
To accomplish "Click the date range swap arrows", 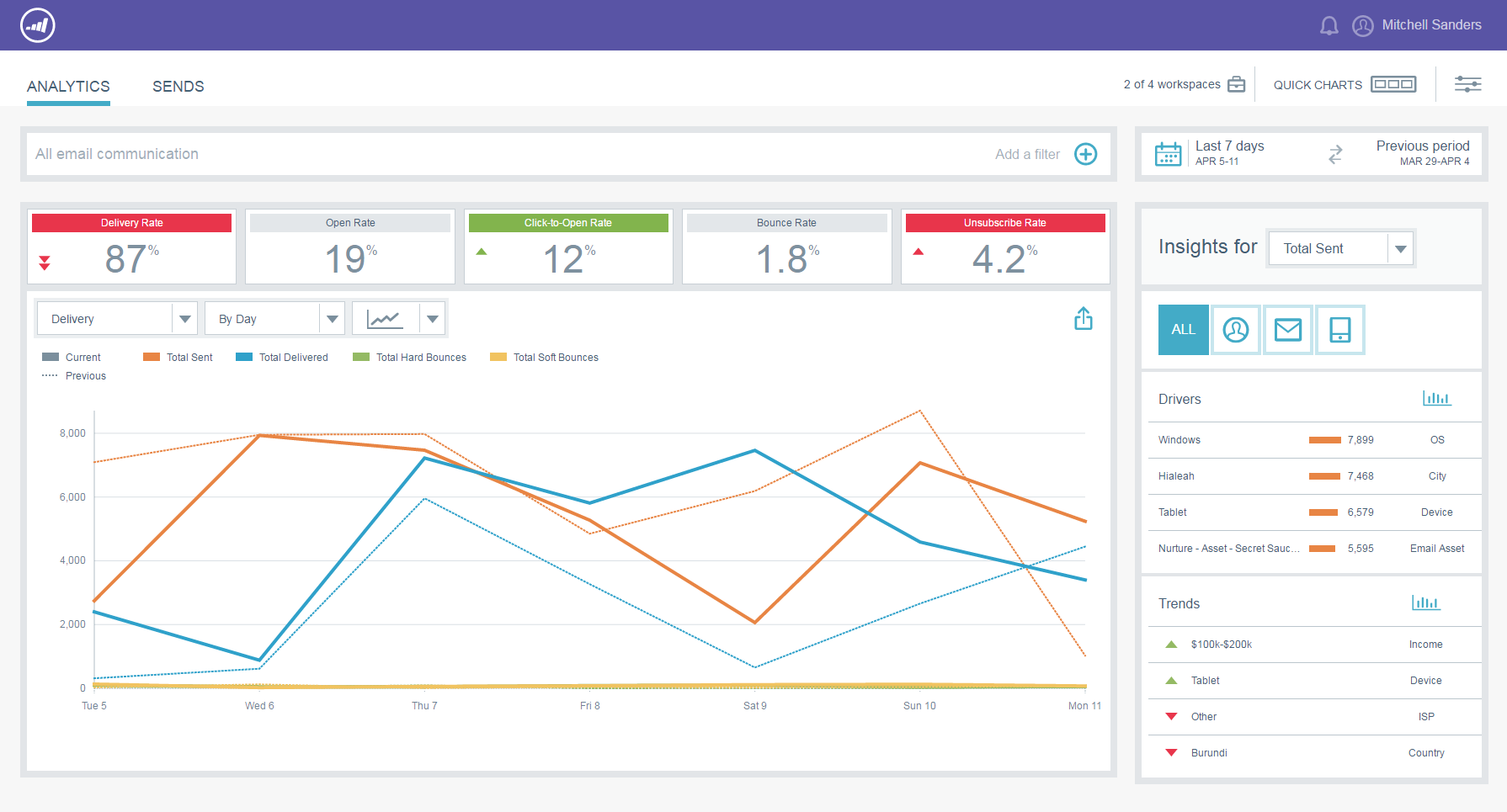I will pos(1334,154).
